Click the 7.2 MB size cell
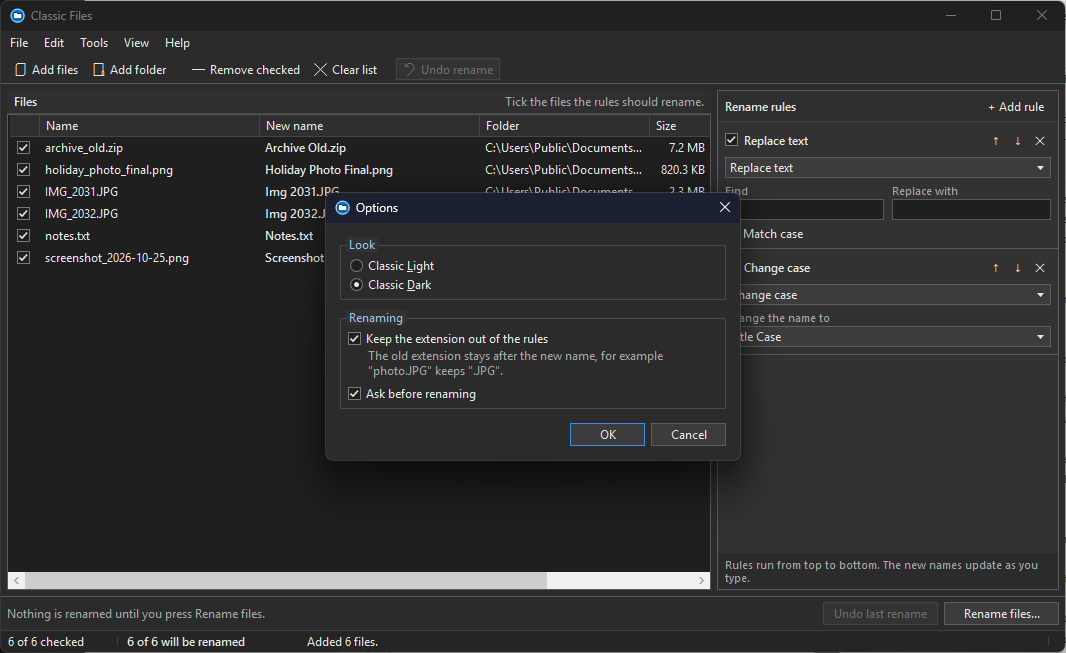Image resolution: width=1066 pixels, height=653 pixels. (687, 147)
